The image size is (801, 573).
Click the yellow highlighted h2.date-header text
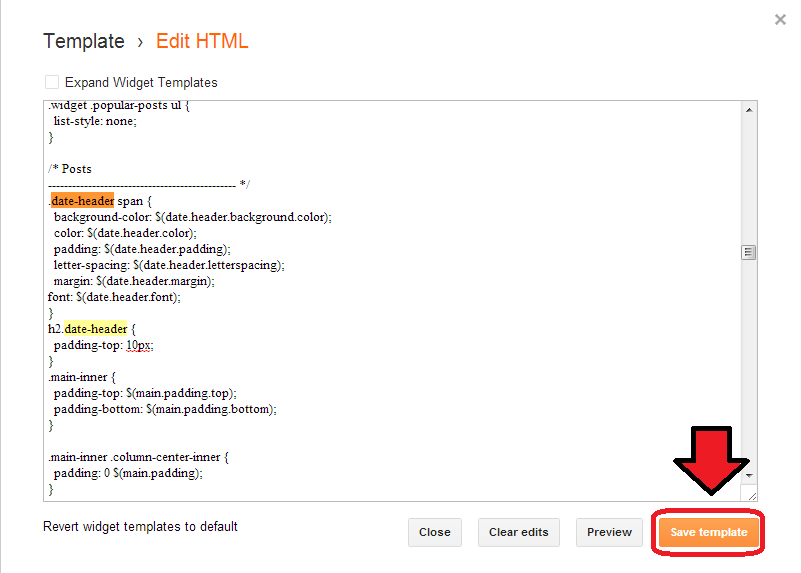tap(96, 329)
